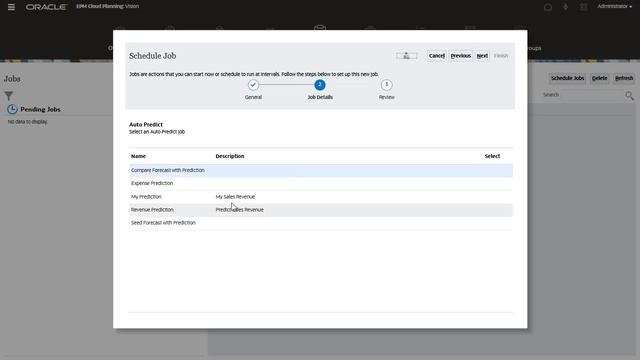This screenshot has height=360, width=640.
Task: Click the Select column header
Action: click(x=492, y=156)
